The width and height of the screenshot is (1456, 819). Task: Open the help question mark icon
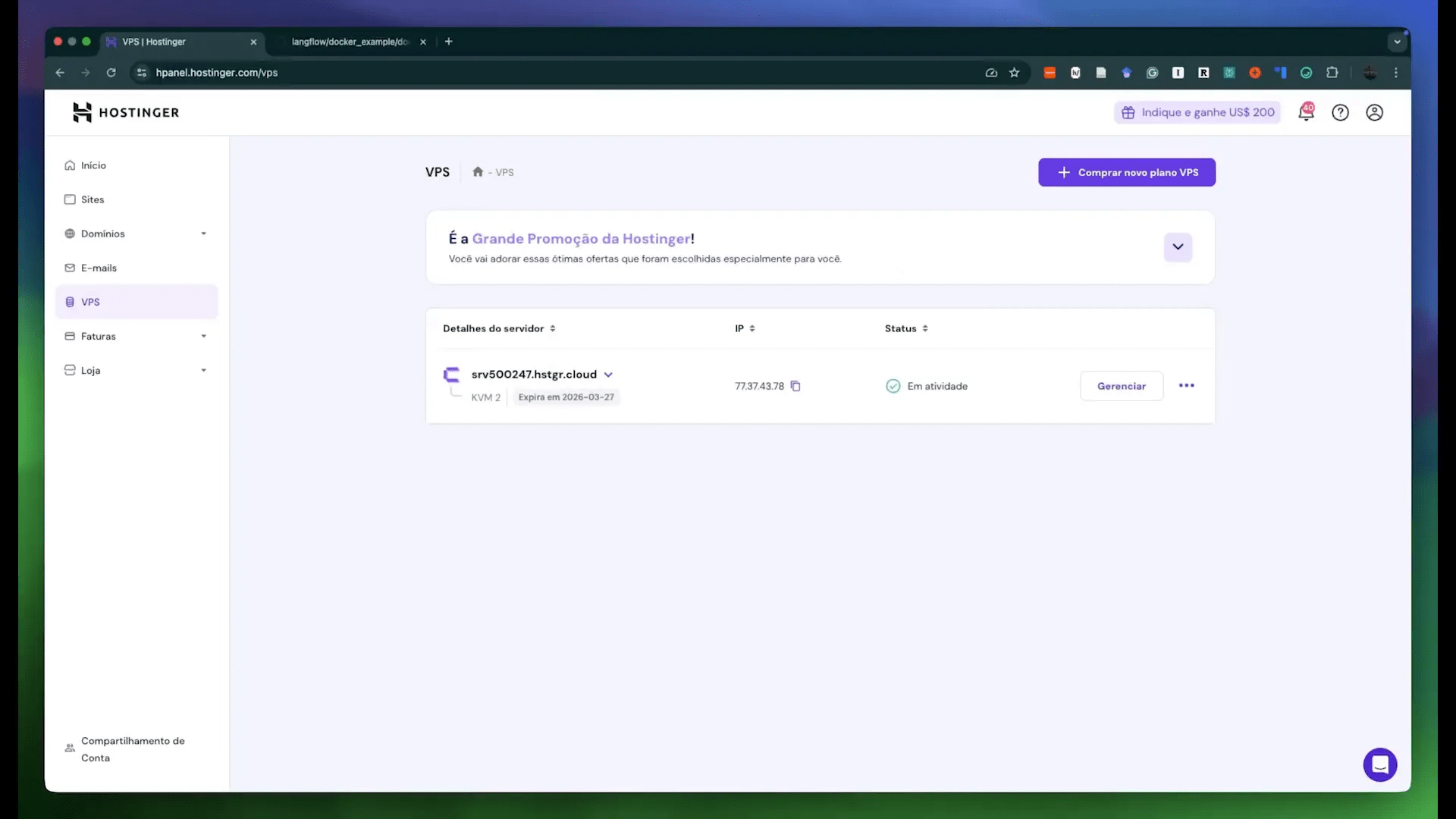click(1341, 112)
